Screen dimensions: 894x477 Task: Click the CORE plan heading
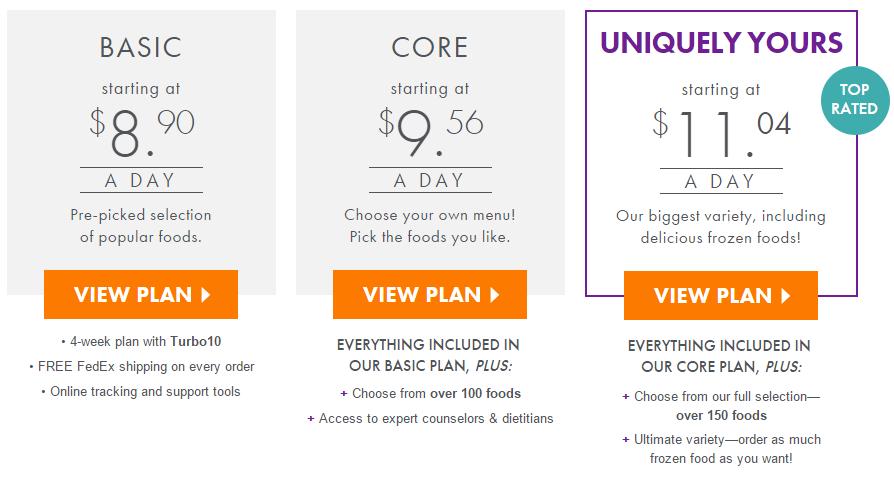(x=430, y=47)
